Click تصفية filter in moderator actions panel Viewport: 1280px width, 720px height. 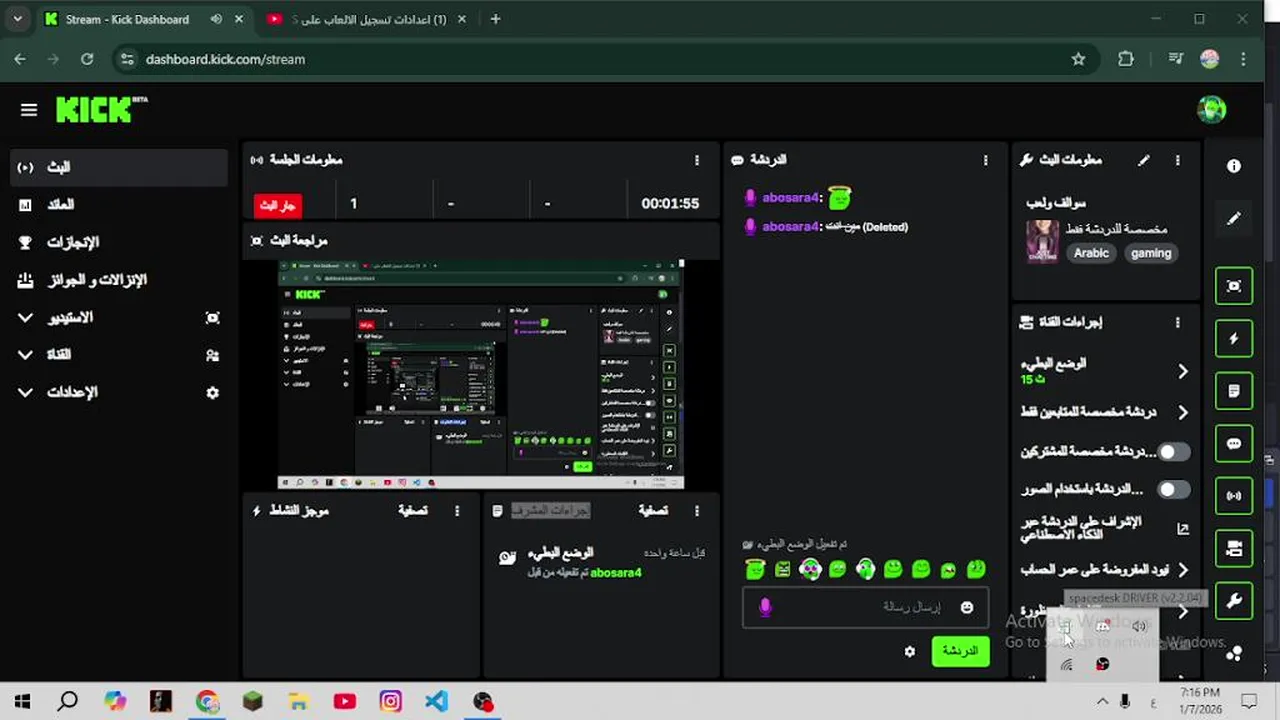(653, 511)
